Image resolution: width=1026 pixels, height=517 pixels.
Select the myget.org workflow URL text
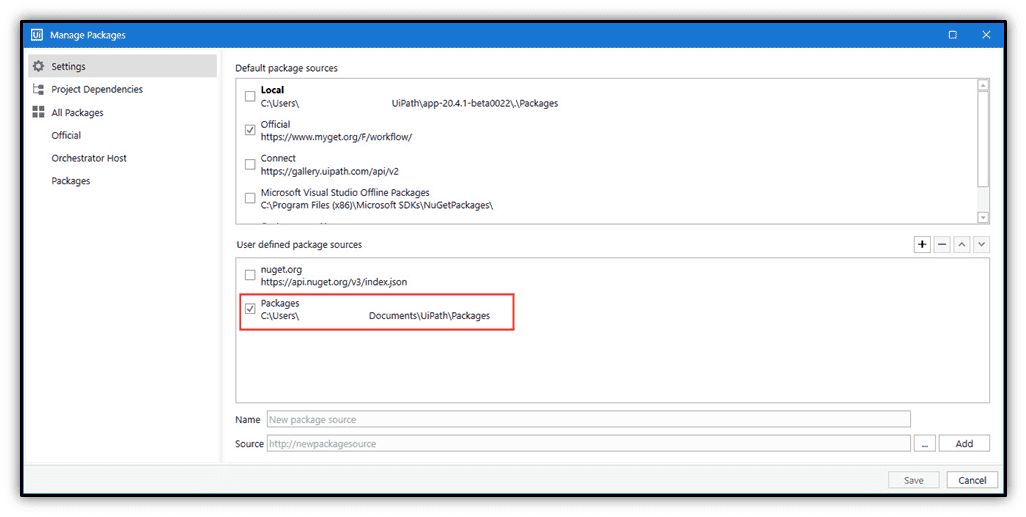point(336,137)
